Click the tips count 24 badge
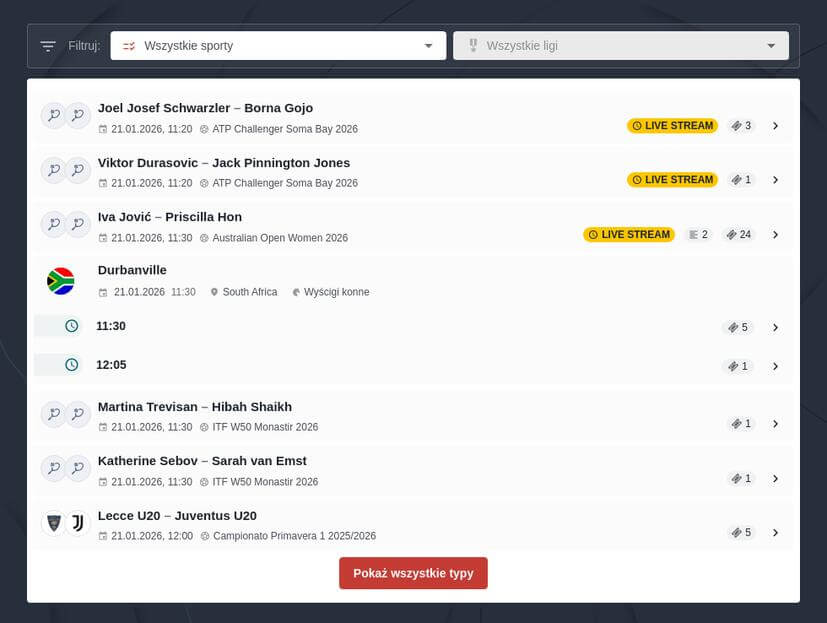 [x=739, y=235]
